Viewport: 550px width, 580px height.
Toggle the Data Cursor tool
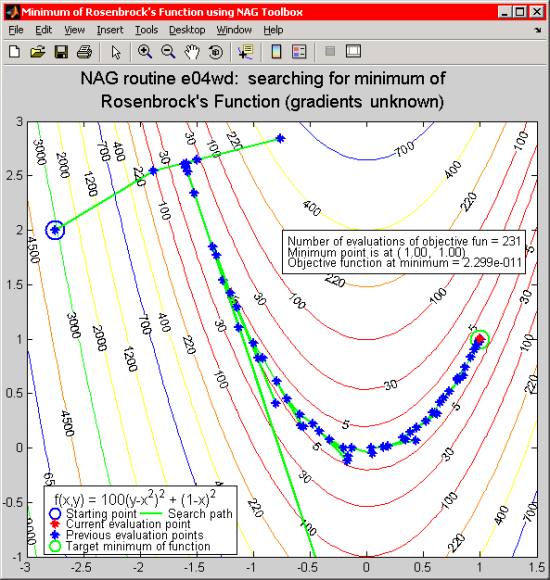[246, 51]
